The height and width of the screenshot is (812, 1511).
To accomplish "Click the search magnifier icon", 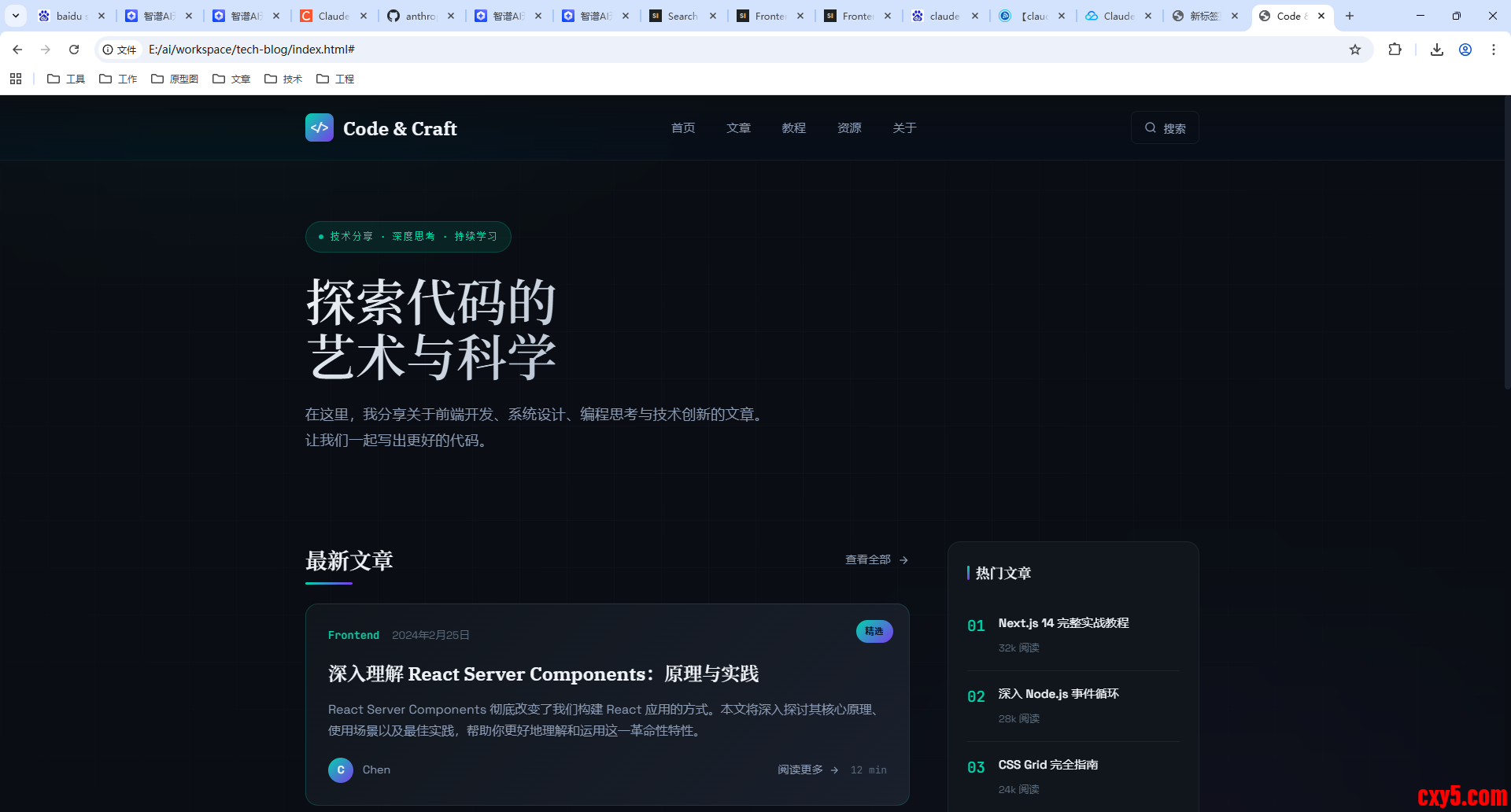I will (x=1151, y=127).
